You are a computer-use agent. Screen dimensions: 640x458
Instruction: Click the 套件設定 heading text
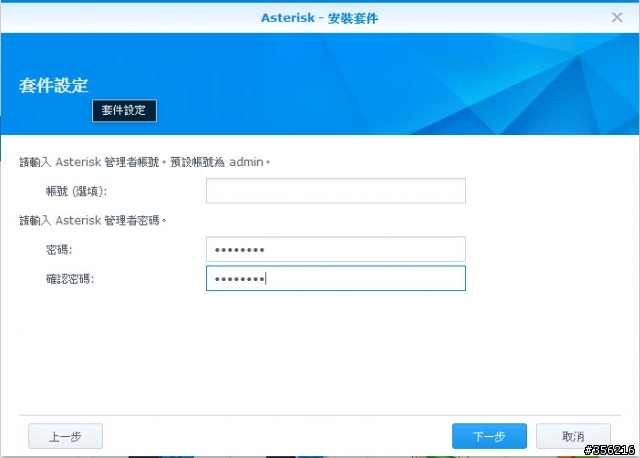coord(53,85)
